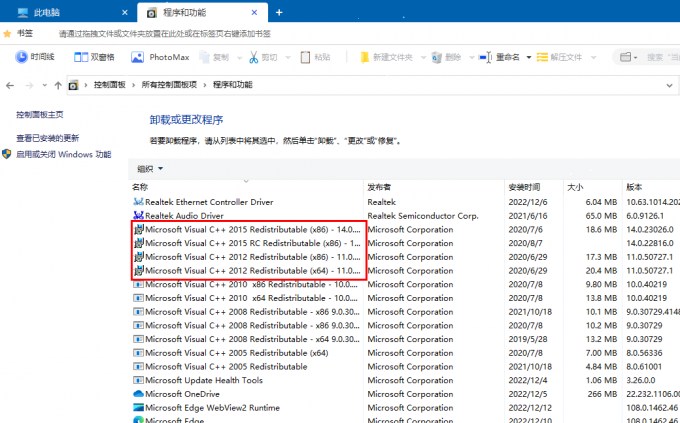Select Microsoft Visual C++ 2015 RC Redistributable row
The height and width of the screenshot is (423, 680).
[405, 243]
